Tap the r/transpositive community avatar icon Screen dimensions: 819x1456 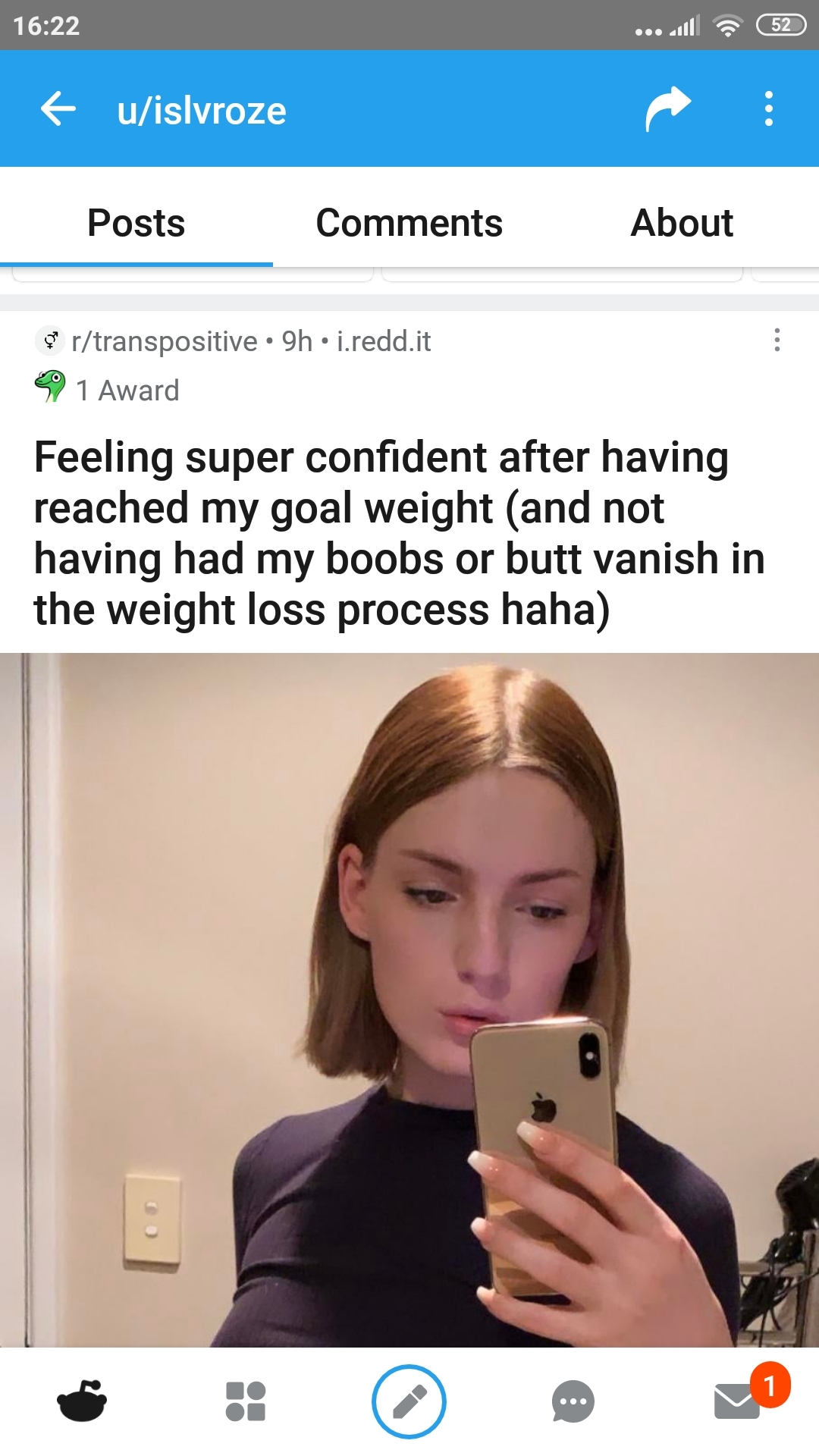50,340
